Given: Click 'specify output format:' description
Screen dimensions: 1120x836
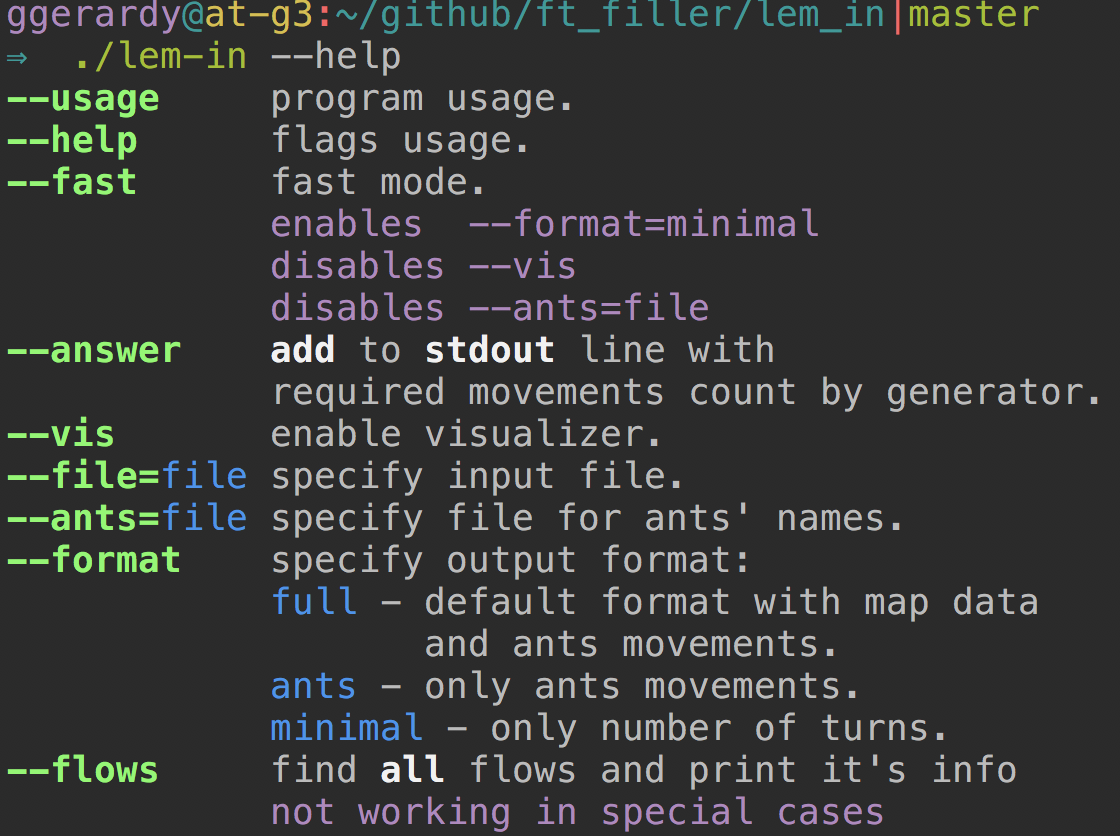Looking at the screenshot, I should [x=511, y=560].
